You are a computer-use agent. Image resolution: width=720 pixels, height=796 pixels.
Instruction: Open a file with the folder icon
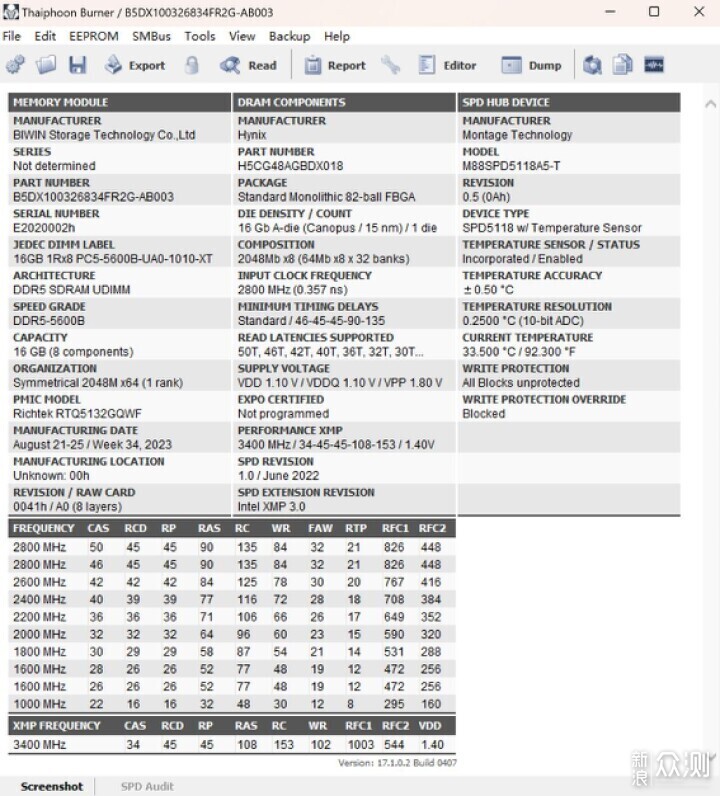tap(46, 65)
